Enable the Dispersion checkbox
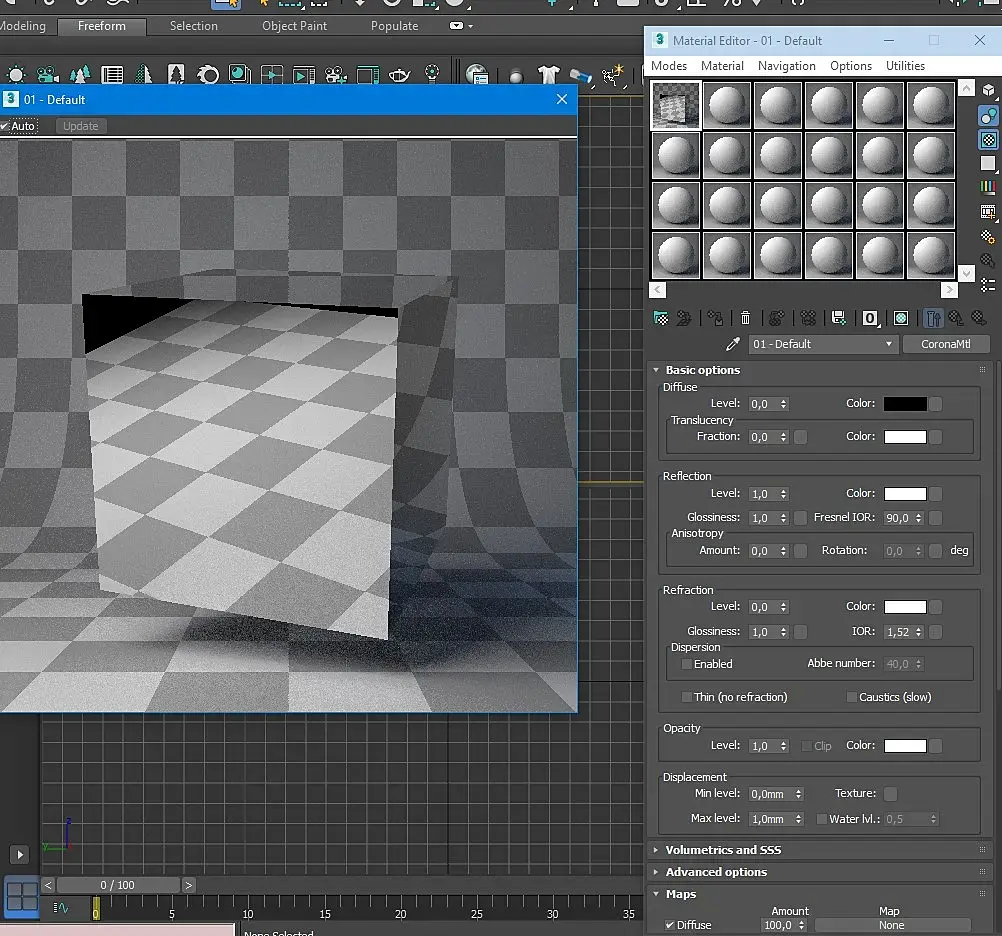The image size is (1002, 936). 687,664
